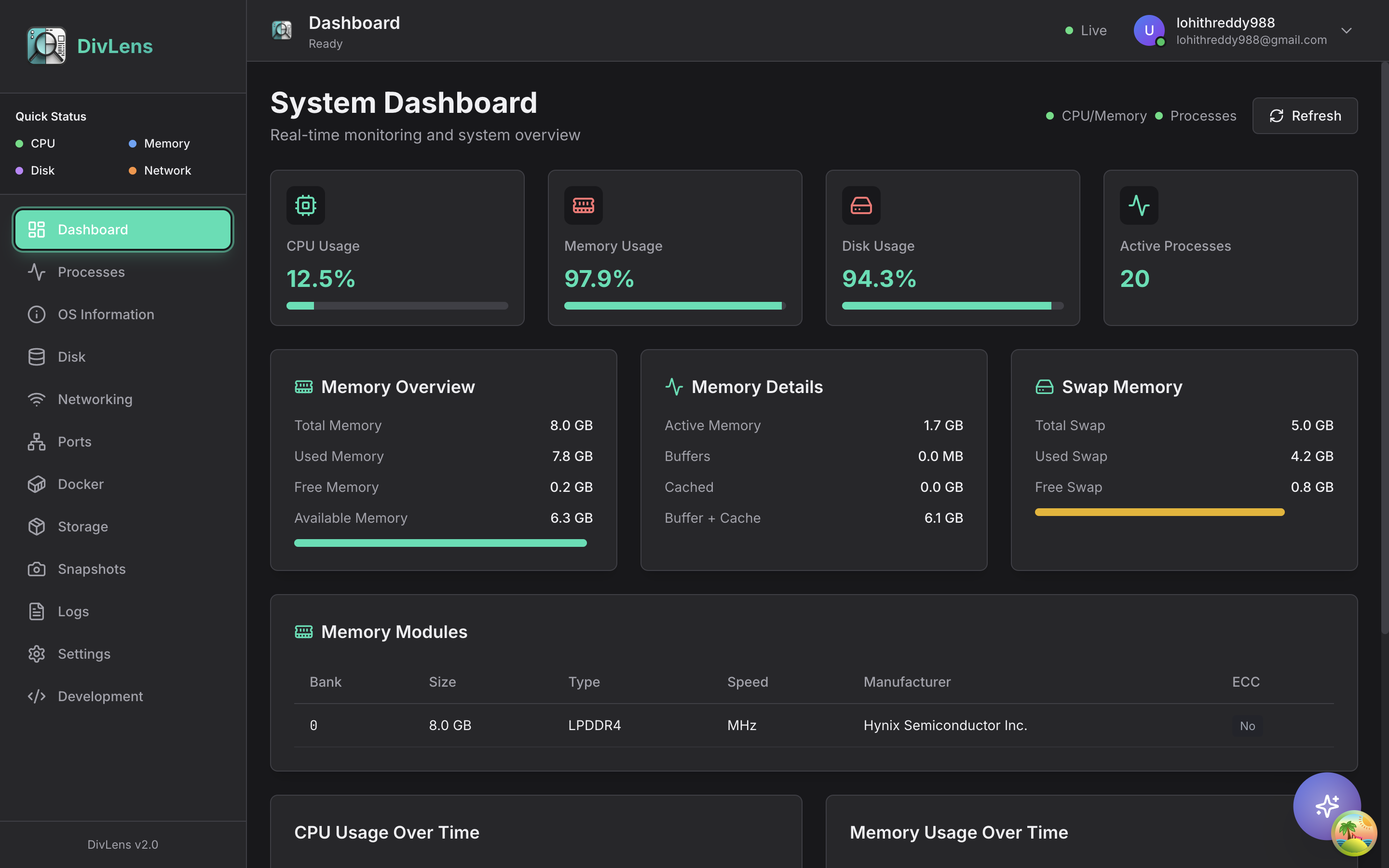Toggle the Live status indicator
The image size is (1389, 868).
pyautogui.click(x=1086, y=30)
